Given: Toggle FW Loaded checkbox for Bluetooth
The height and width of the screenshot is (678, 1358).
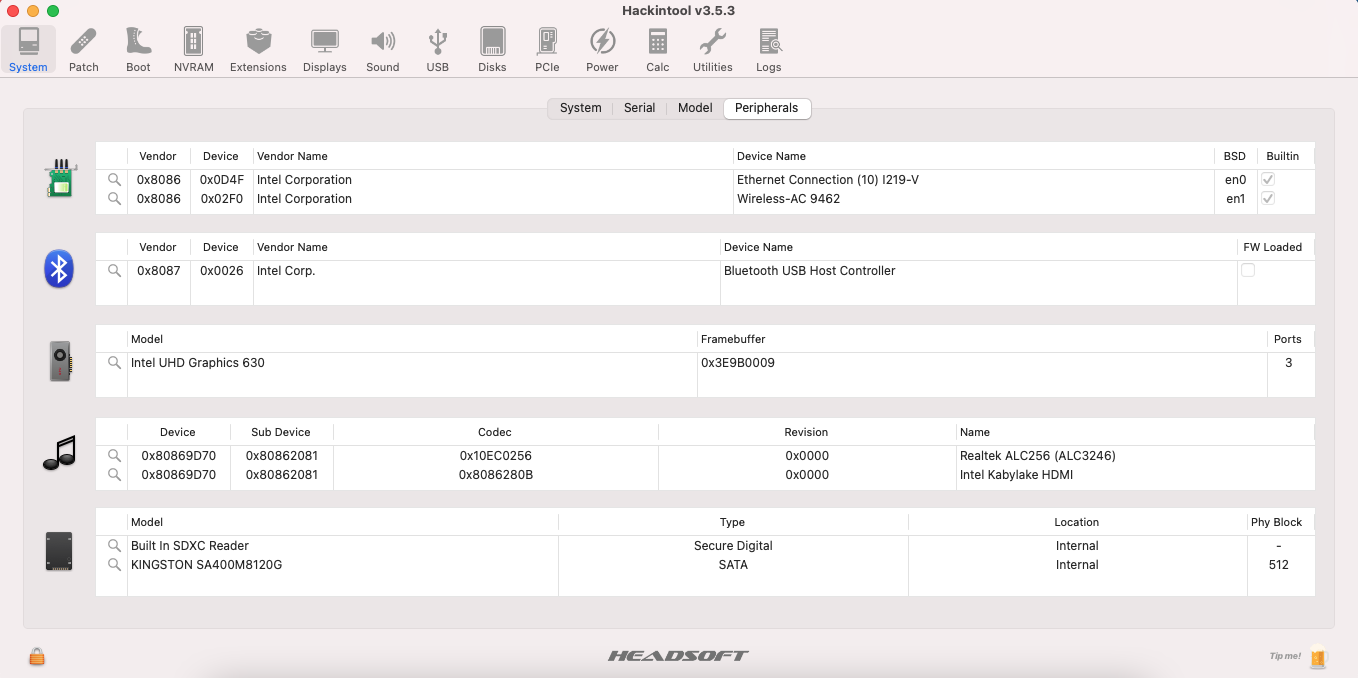Looking at the screenshot, I should tap(1248, 271).
